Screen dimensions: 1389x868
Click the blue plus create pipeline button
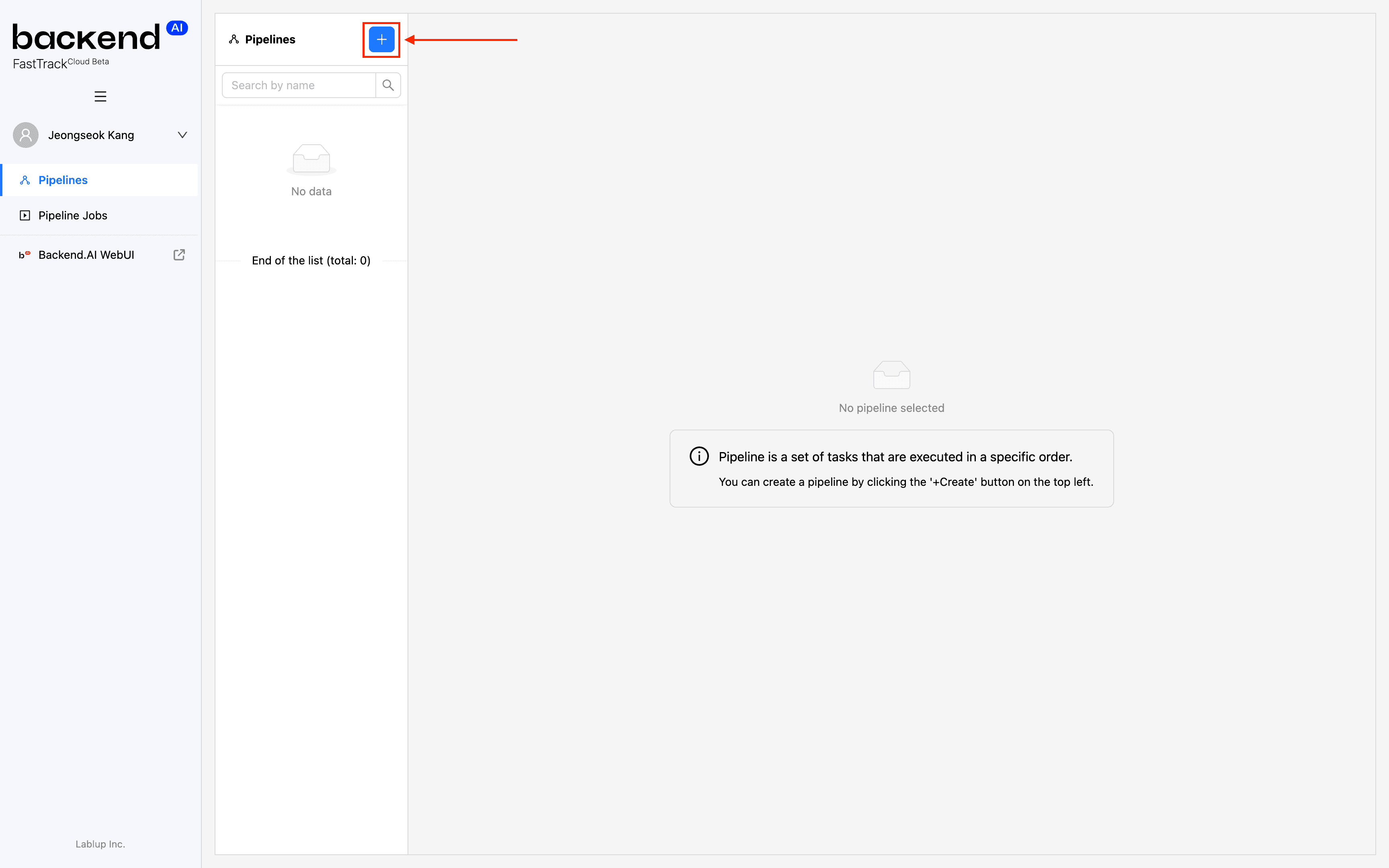pos(381,40)
